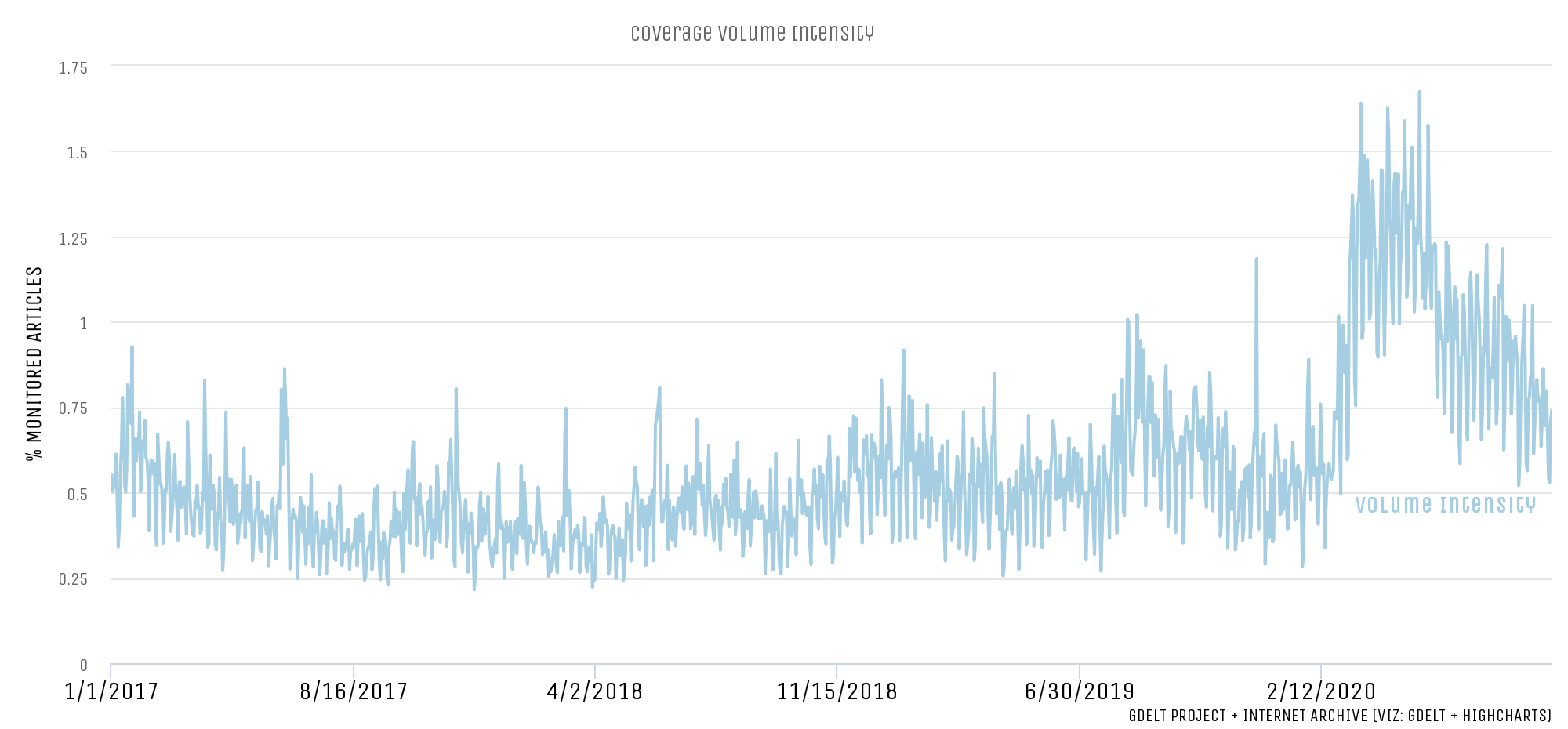Select the 6/30/2019 x-axis date label
Image resolution: width=1568 pixels, height=729 pixels.
click(1080, 691)
